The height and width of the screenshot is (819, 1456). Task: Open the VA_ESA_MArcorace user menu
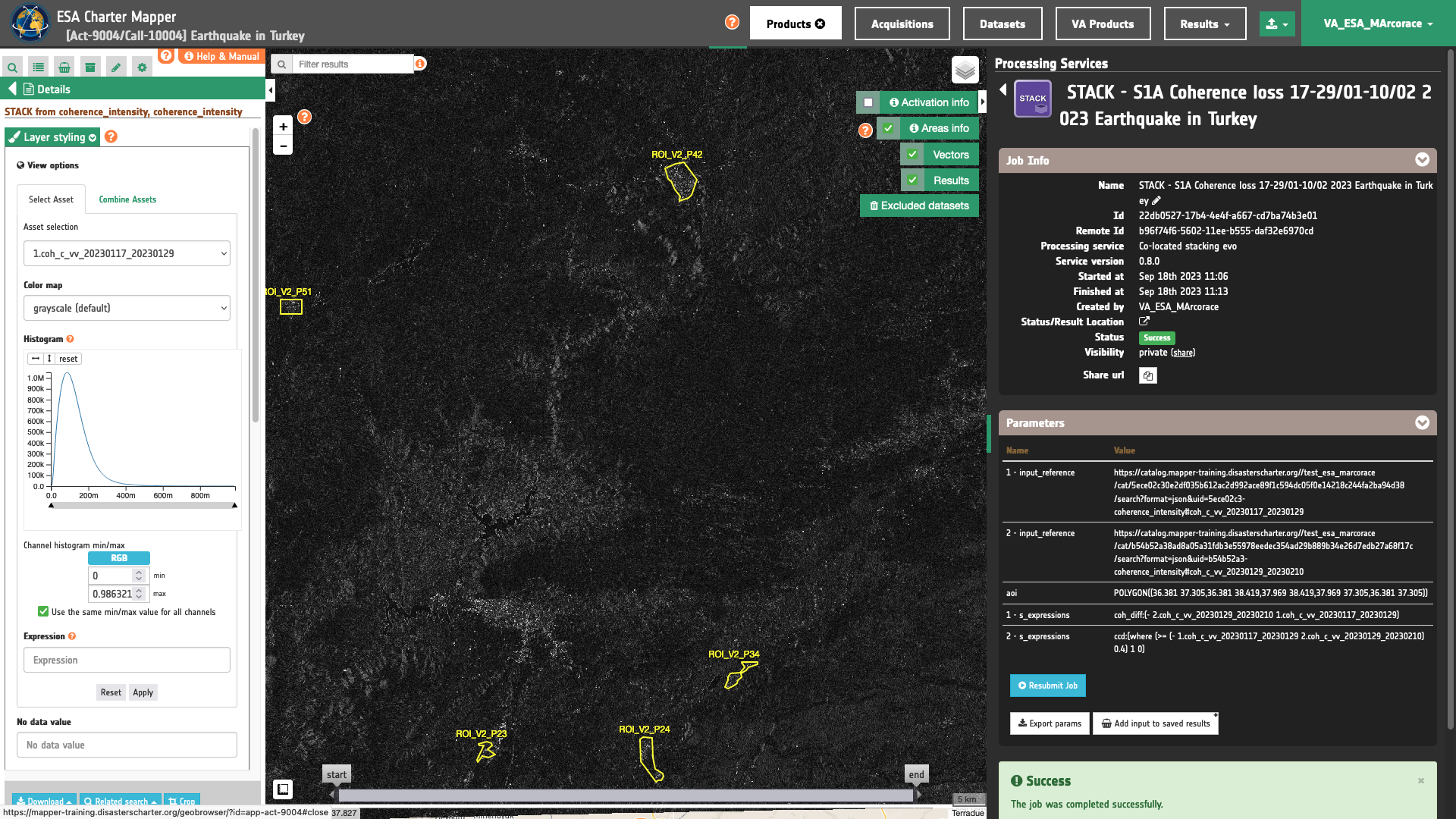click(1378, 24)
